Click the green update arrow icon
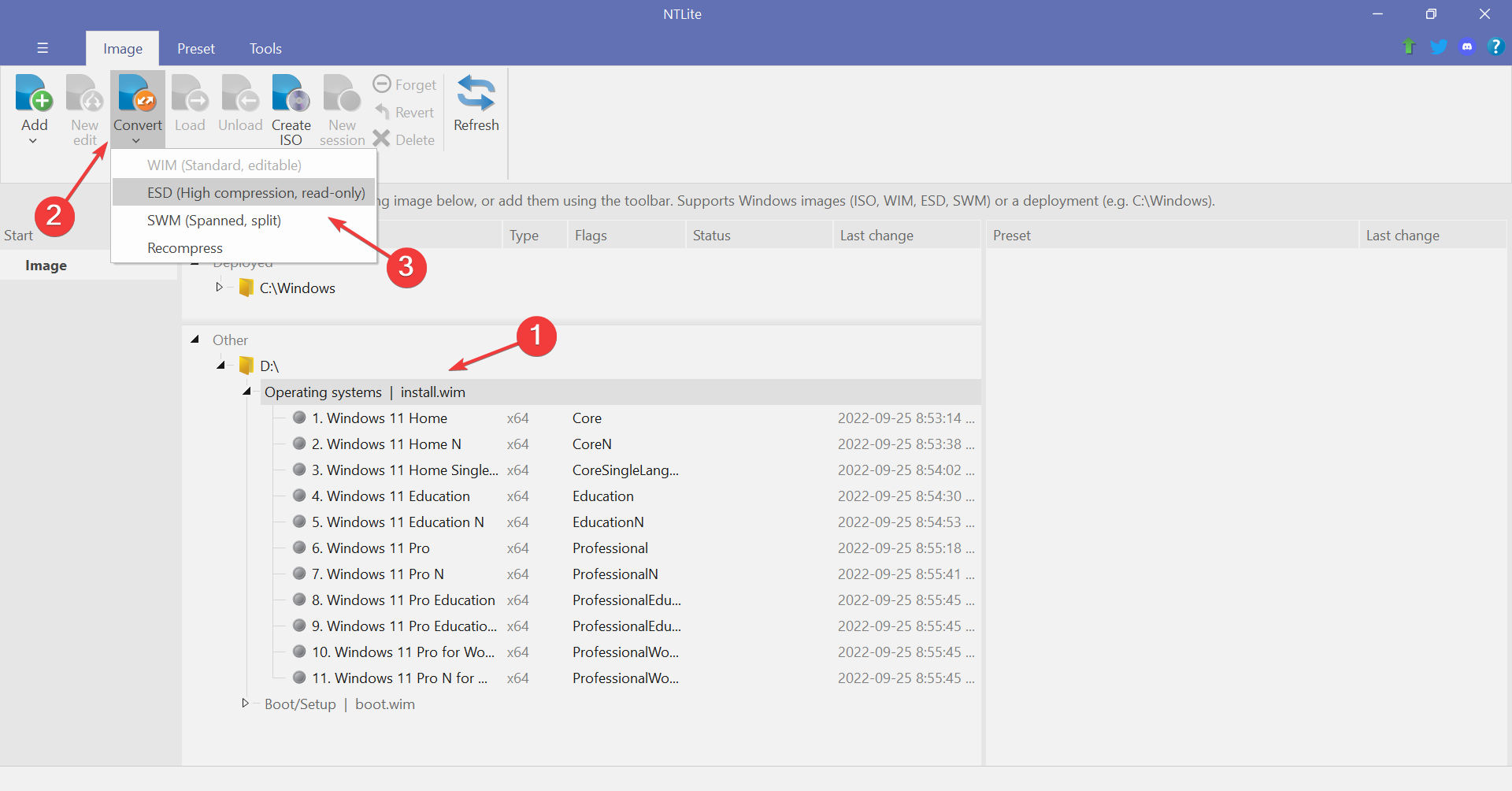The width and height of the screenshot is (1512, 791). [1409, 46]
